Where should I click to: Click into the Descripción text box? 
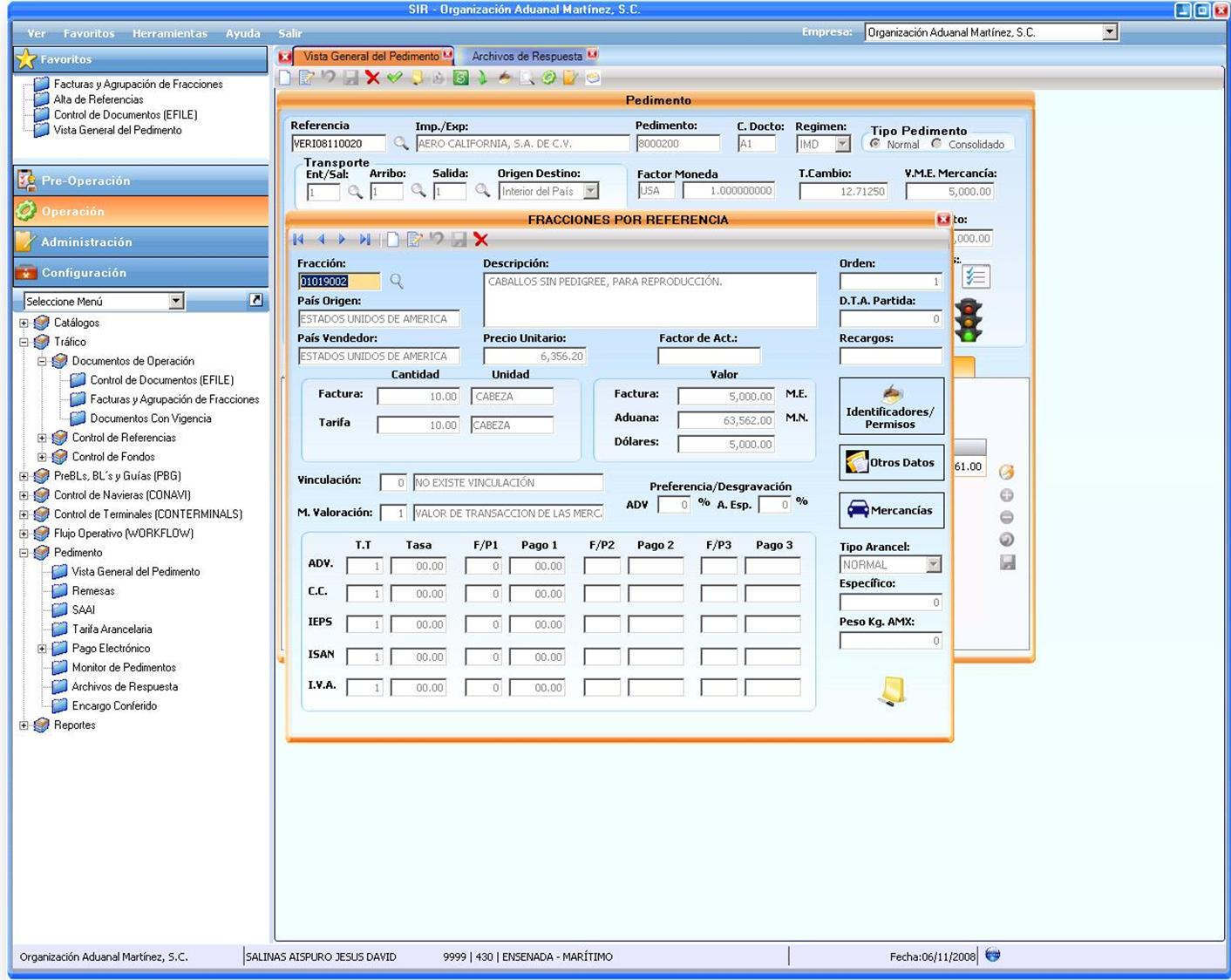click(x=650, y=299)
